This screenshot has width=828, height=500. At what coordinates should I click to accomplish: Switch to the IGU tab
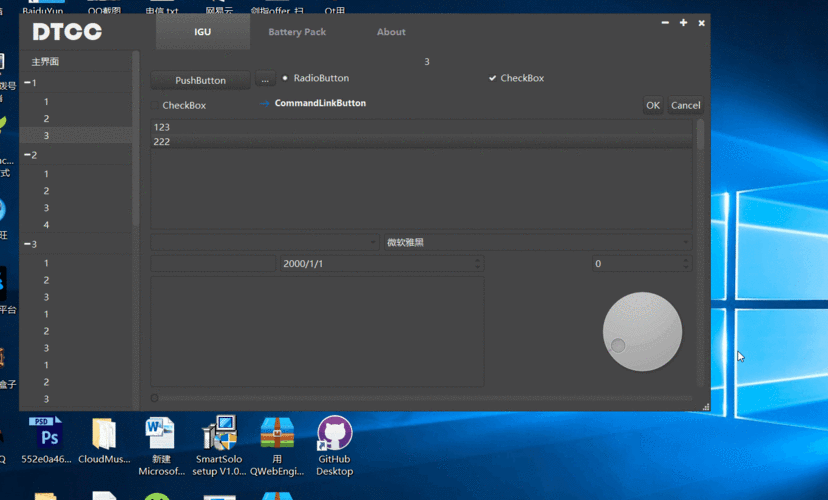tap(203, 32)
